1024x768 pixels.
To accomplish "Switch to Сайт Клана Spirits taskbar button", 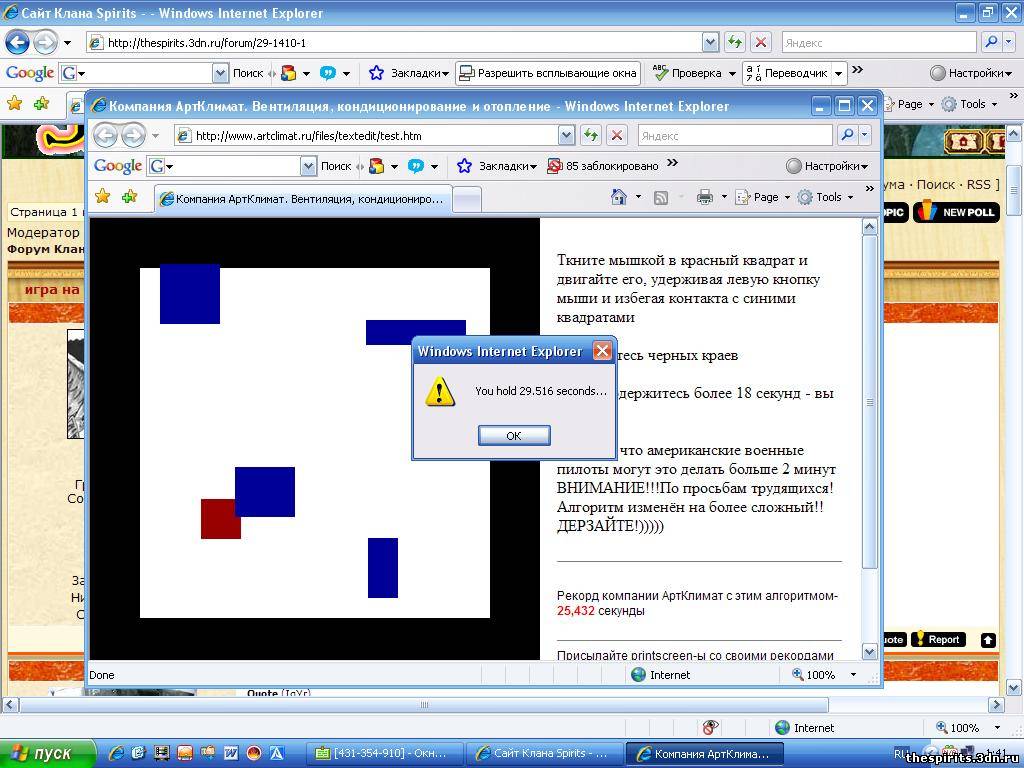I will coord(544,754).
